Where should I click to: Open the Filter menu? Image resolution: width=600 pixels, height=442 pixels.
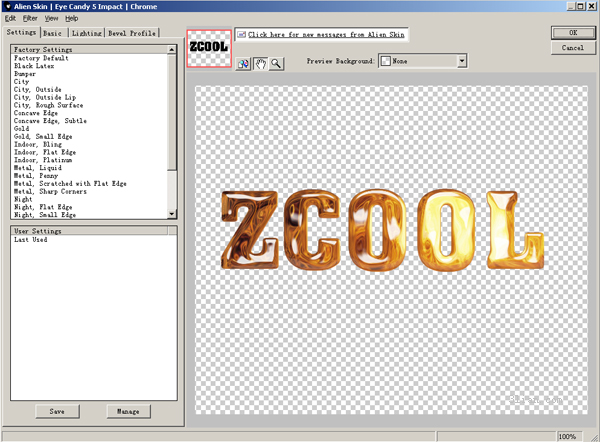[30, 18]
